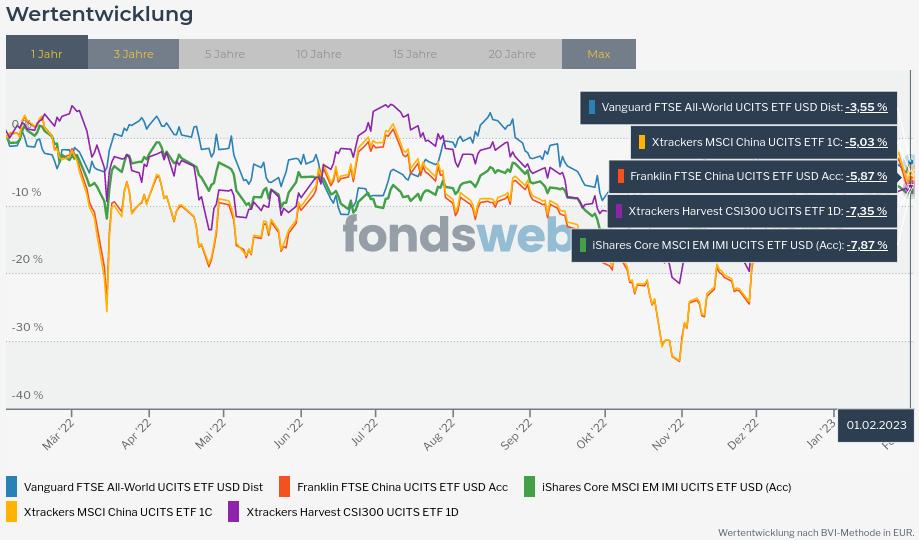
Task: Click the Vanguard -3,55 % tooltip value
Action: 866,106
